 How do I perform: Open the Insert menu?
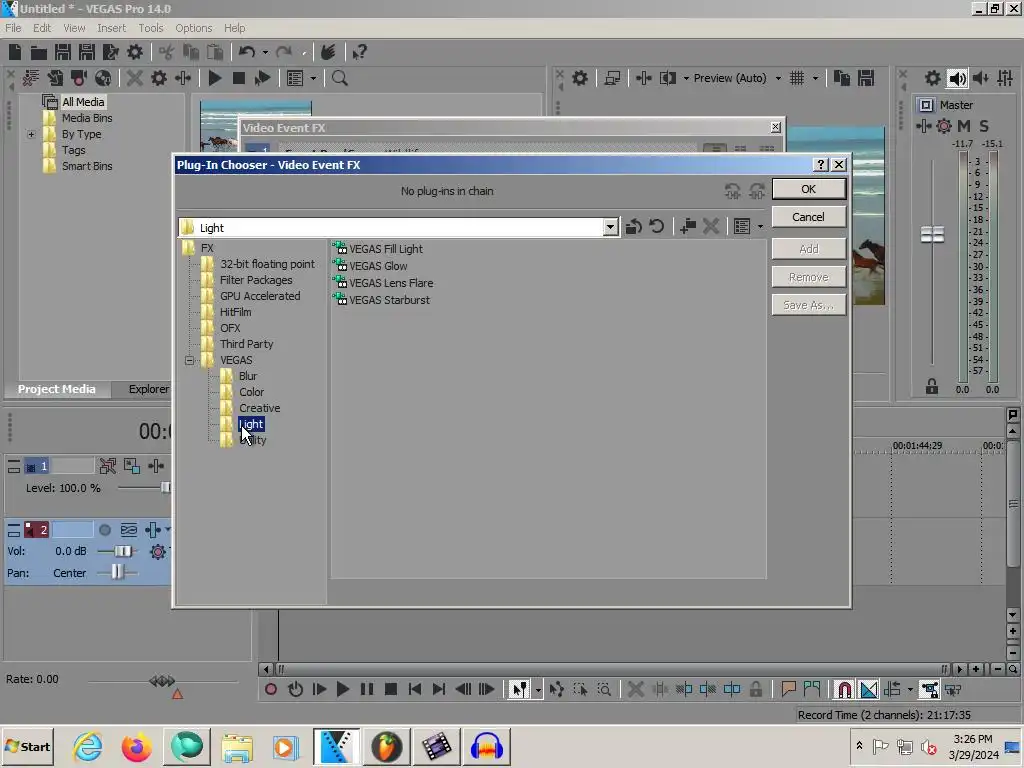pos(112,28)
